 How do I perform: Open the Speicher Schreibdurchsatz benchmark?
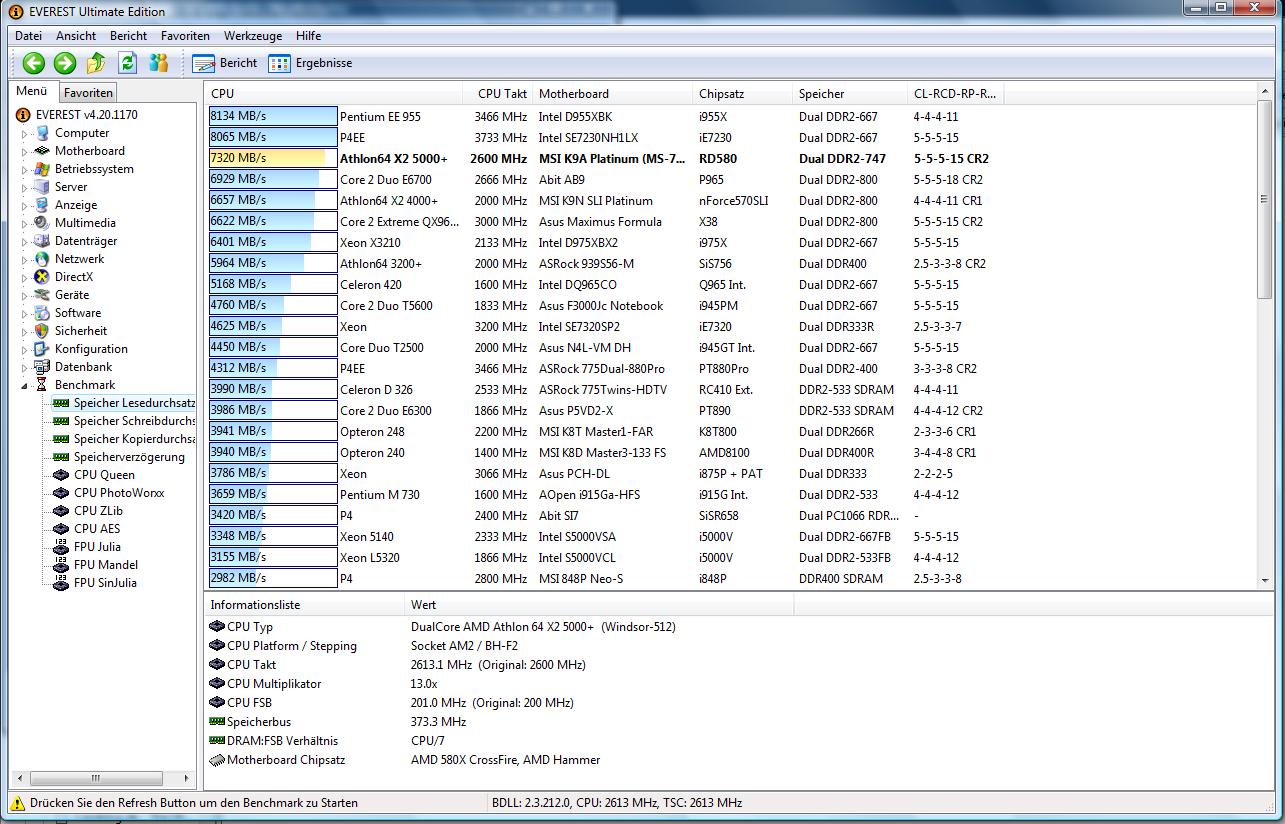point(135,421)
